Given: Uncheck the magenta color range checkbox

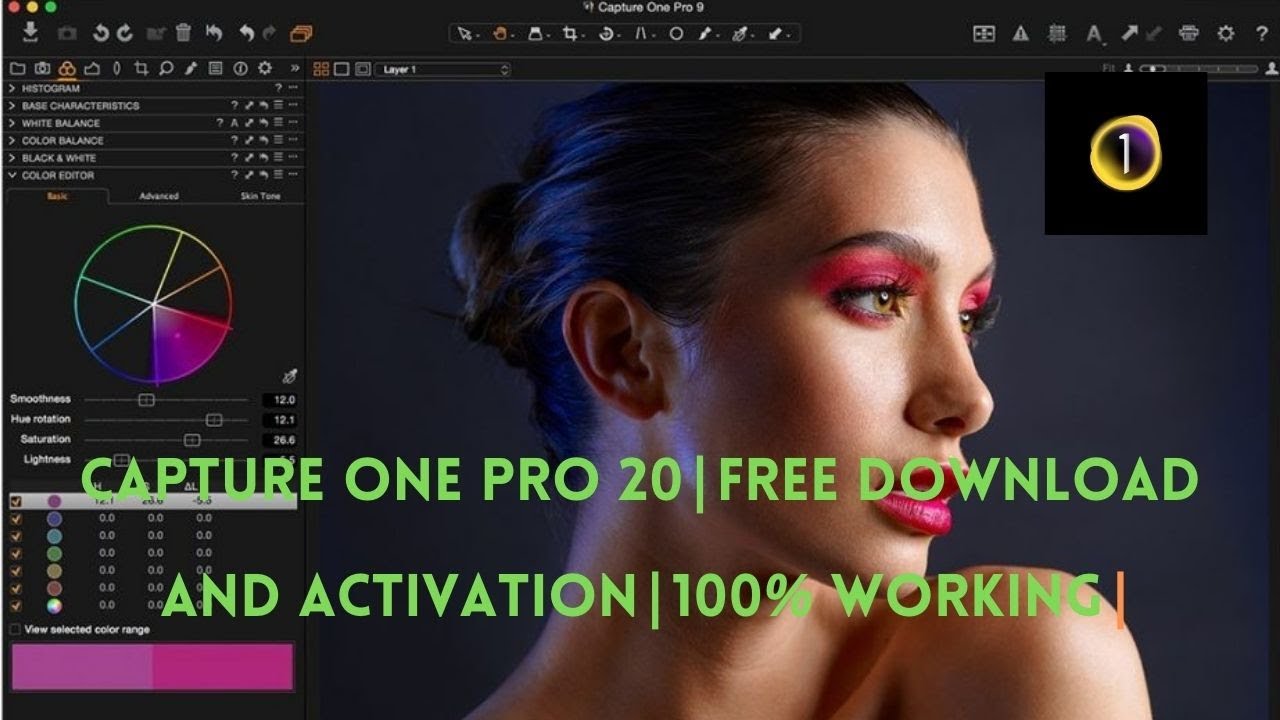Looking at the screenshot, I should coord(15,501).
